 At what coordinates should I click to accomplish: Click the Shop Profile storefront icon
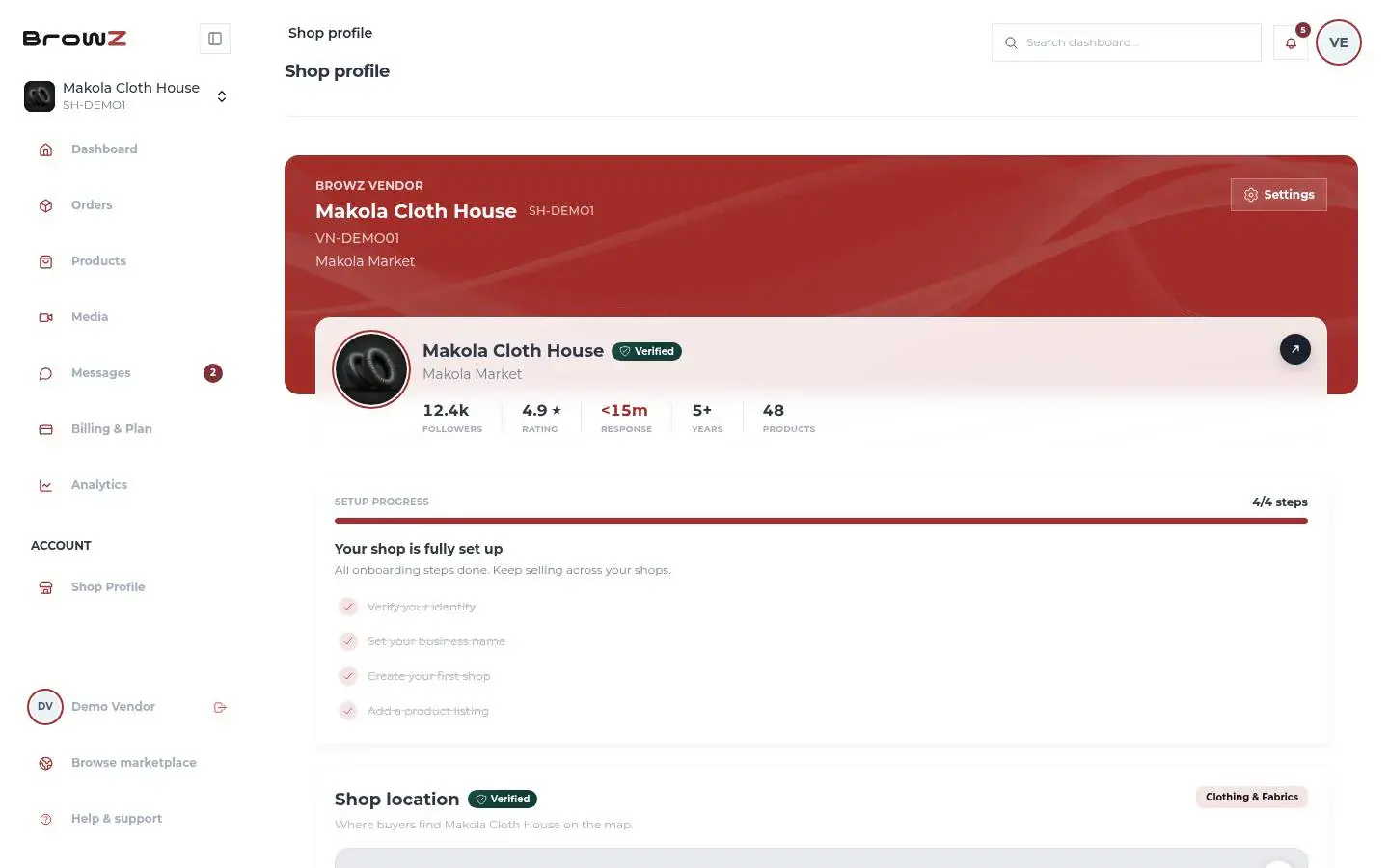coord(45,587)
